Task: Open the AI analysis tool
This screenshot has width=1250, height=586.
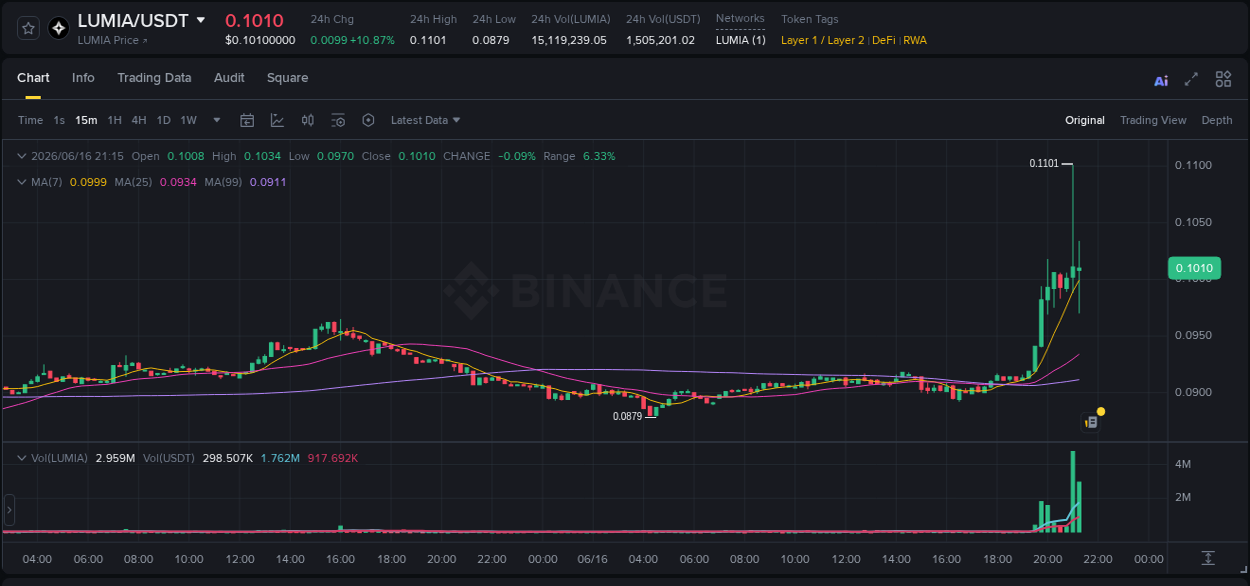Action: (x=1161, y=80)
